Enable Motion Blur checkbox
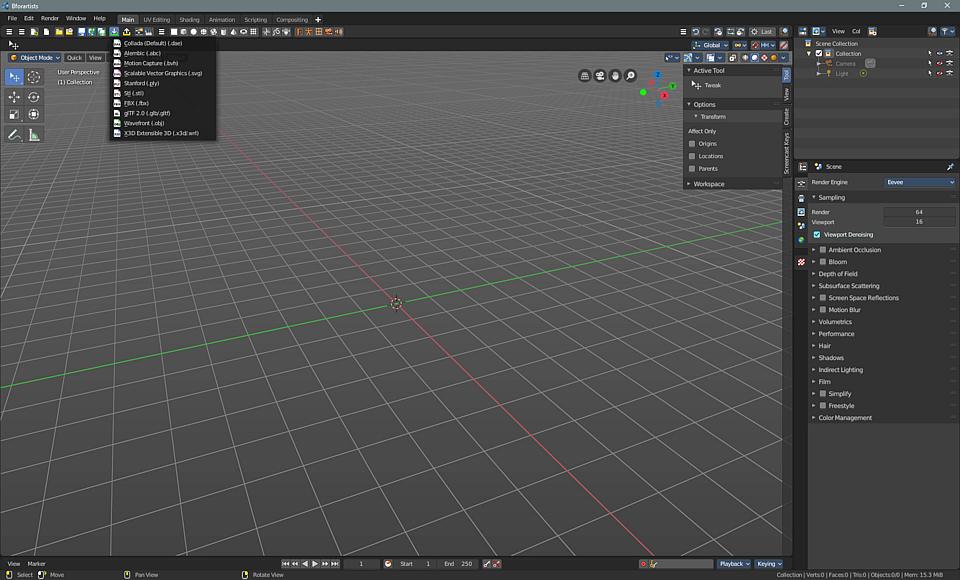This screenshot has width=960, height=580. tap(823, 310)
